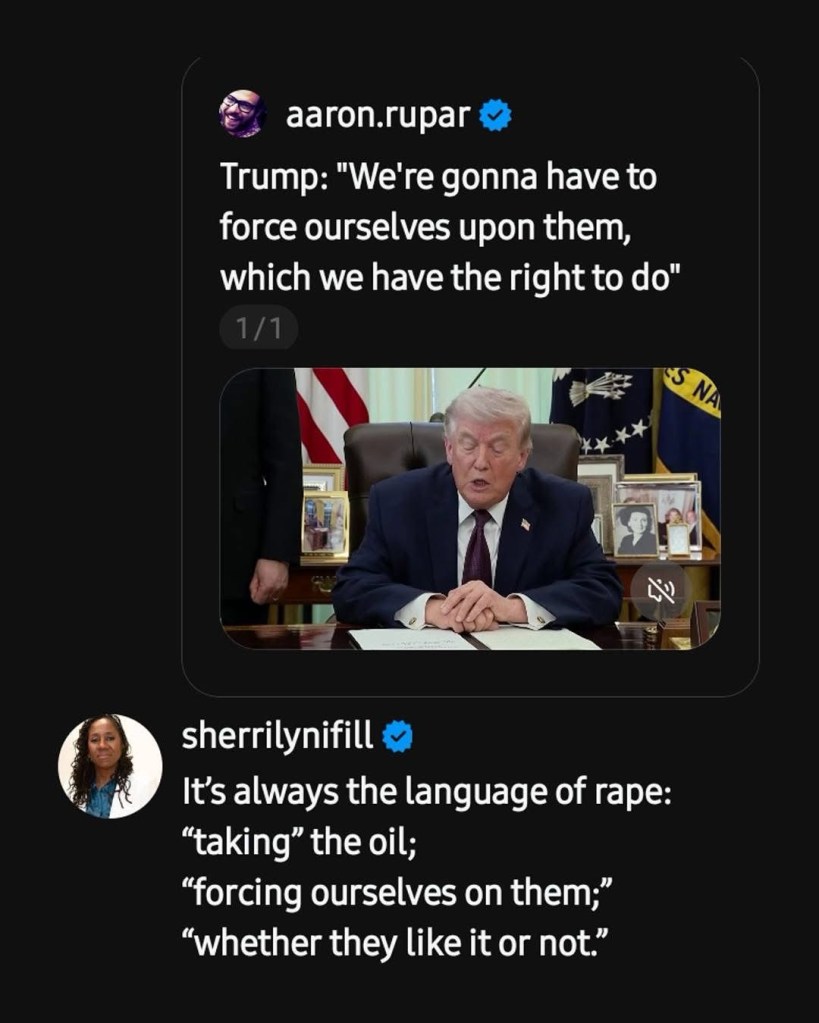Viewport: 819px width, 1023px height.
Task: Click the black-and-white framed portrait in video
Action: [x=635, y=529]
